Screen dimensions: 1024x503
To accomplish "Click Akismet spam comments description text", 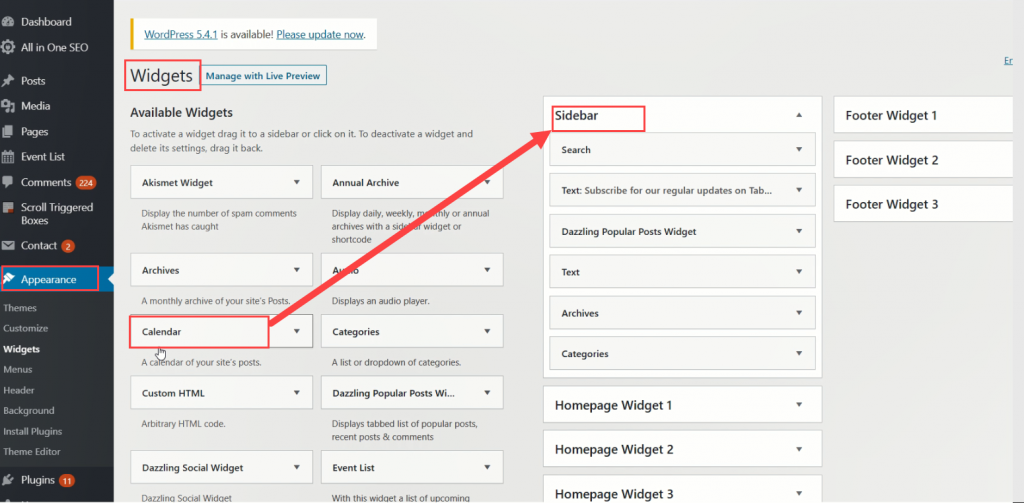I will 219,219.
